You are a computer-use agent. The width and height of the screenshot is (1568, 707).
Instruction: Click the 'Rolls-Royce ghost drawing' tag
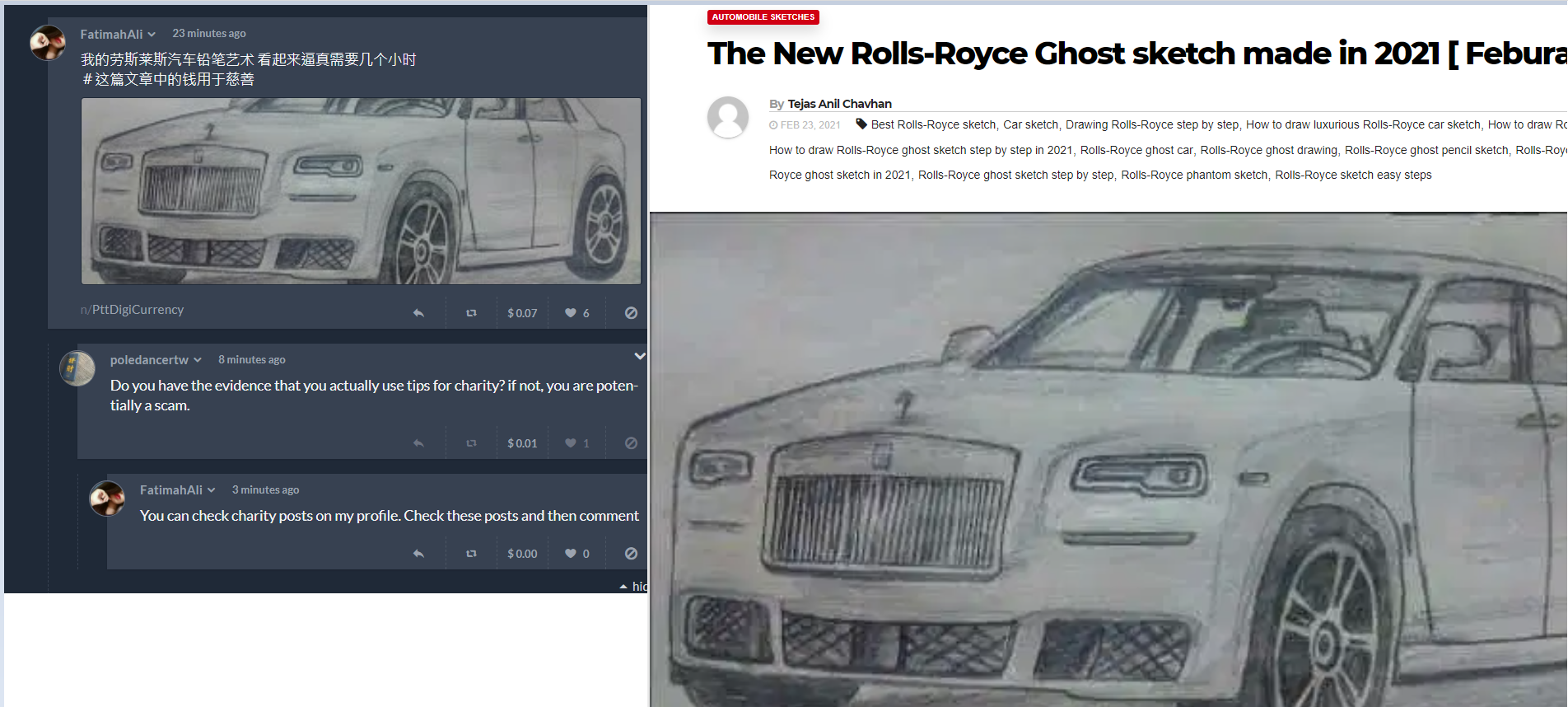[1269, 150]
